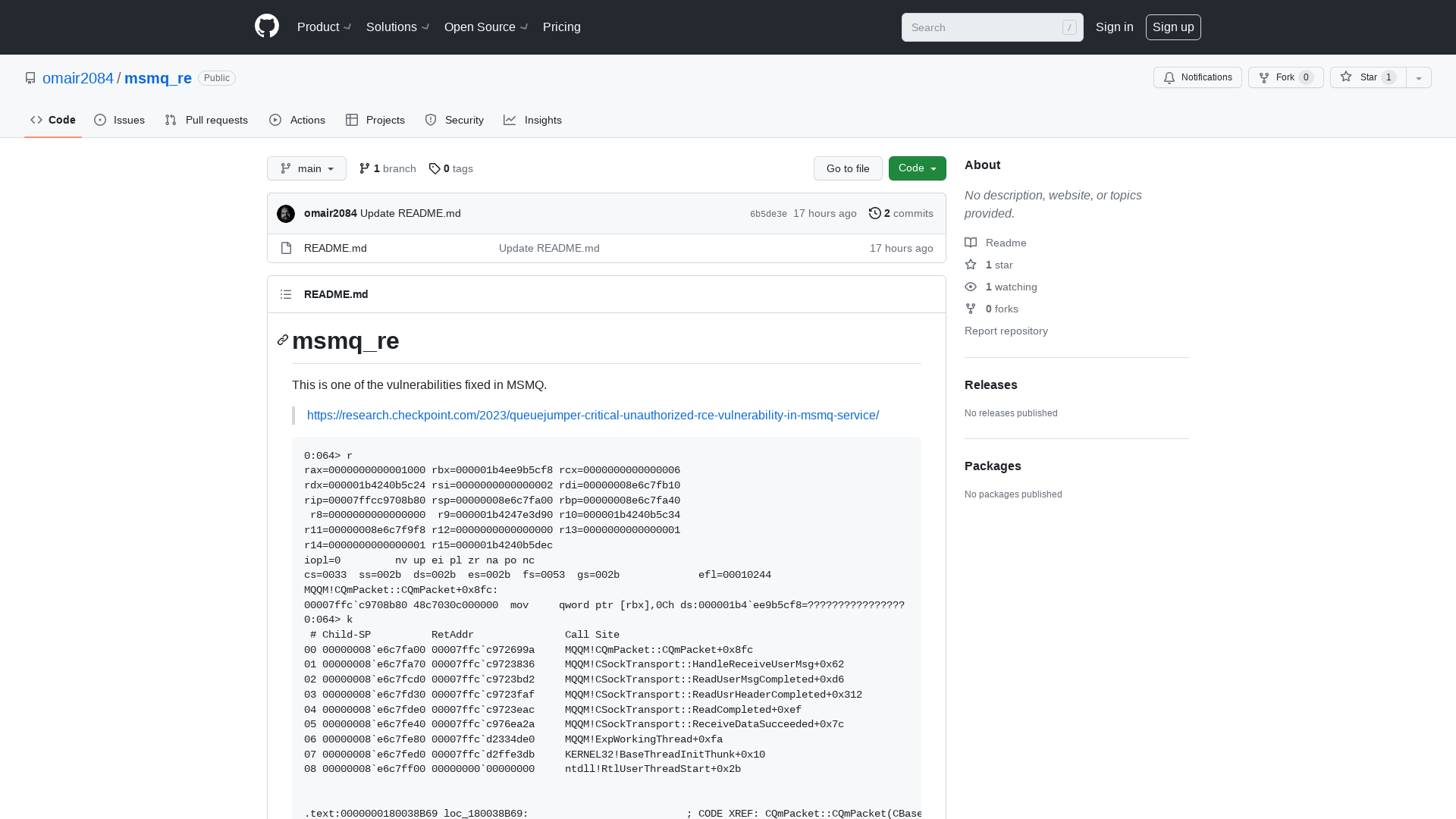1456x819 pixels.
Task: Expand the Open Source menu
Action: coord(485,27)
